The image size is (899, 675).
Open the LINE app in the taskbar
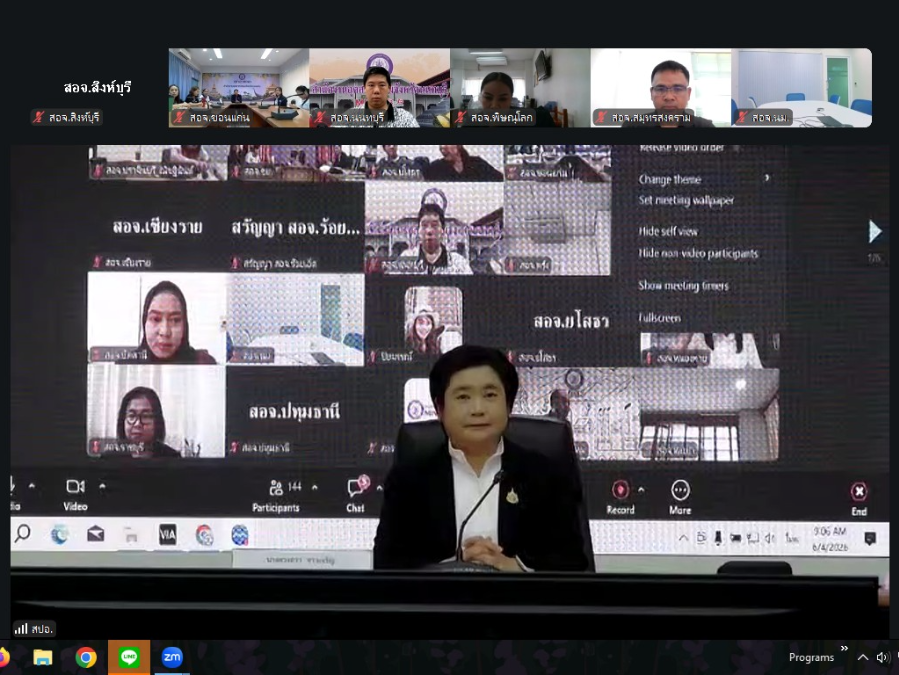(129, 657)
